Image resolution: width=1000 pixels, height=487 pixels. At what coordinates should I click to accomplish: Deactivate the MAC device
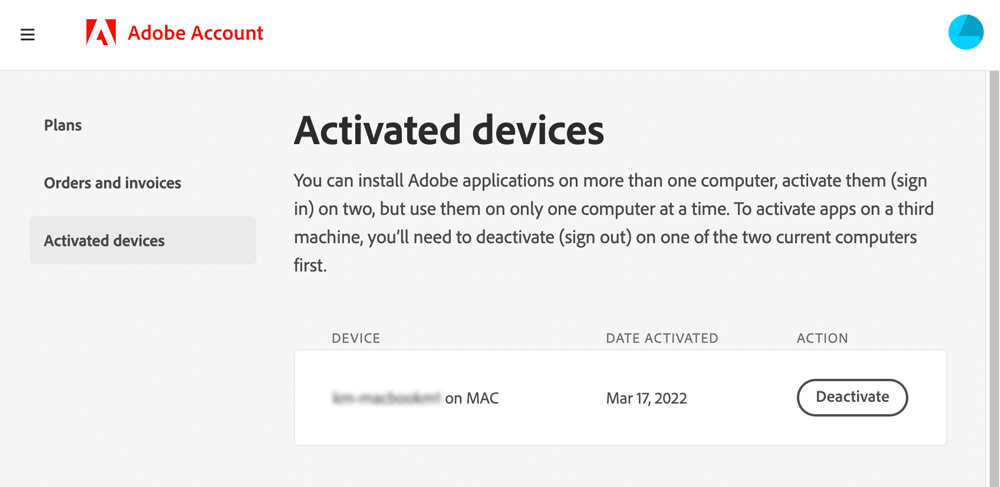pyautogui.click(x=852, y=397)
